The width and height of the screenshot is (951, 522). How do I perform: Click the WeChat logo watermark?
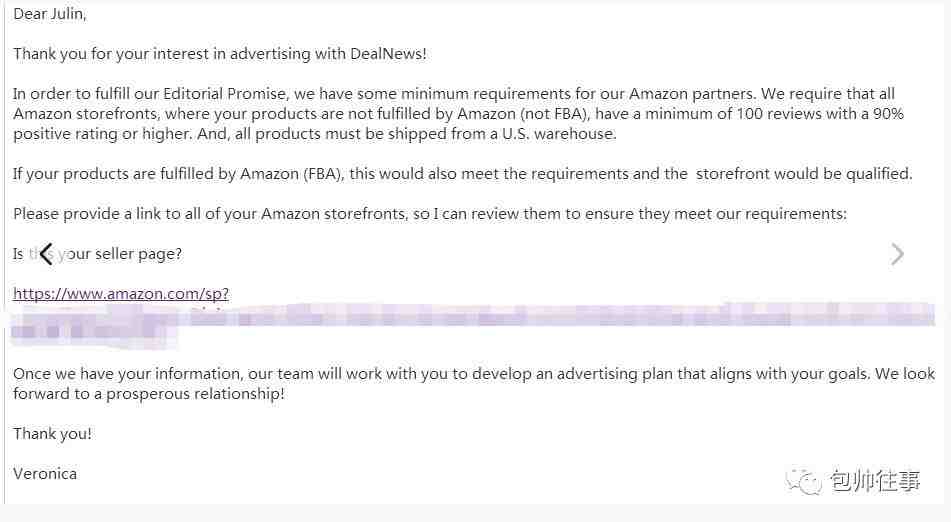(x=804, y=481)
